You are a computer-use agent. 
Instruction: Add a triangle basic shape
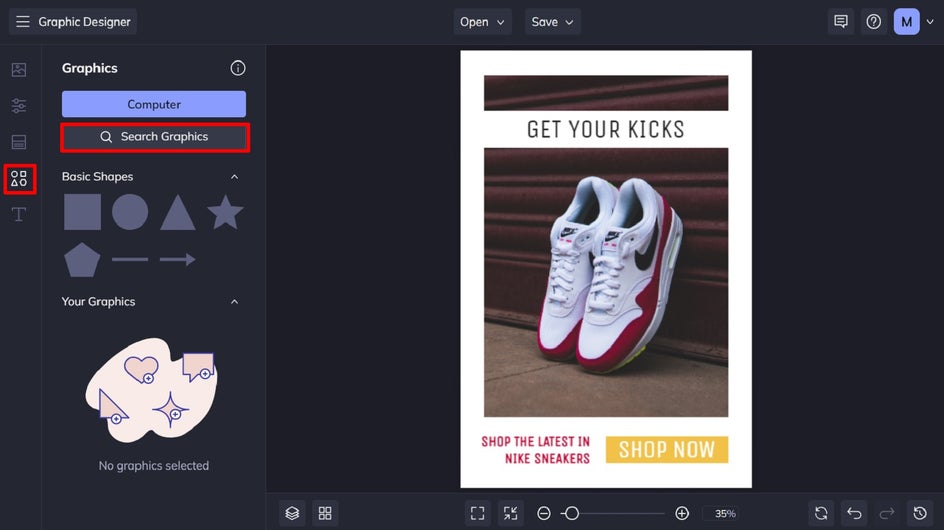178,212
